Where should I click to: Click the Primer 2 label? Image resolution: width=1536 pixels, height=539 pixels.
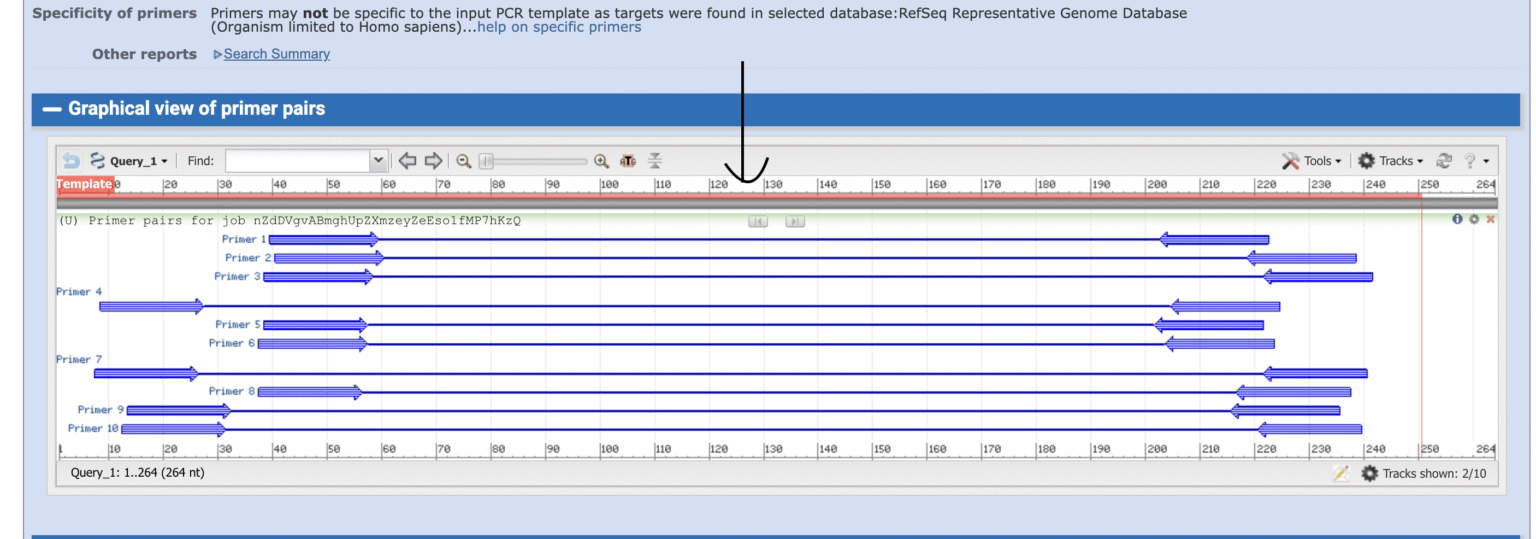pos(249,258)
